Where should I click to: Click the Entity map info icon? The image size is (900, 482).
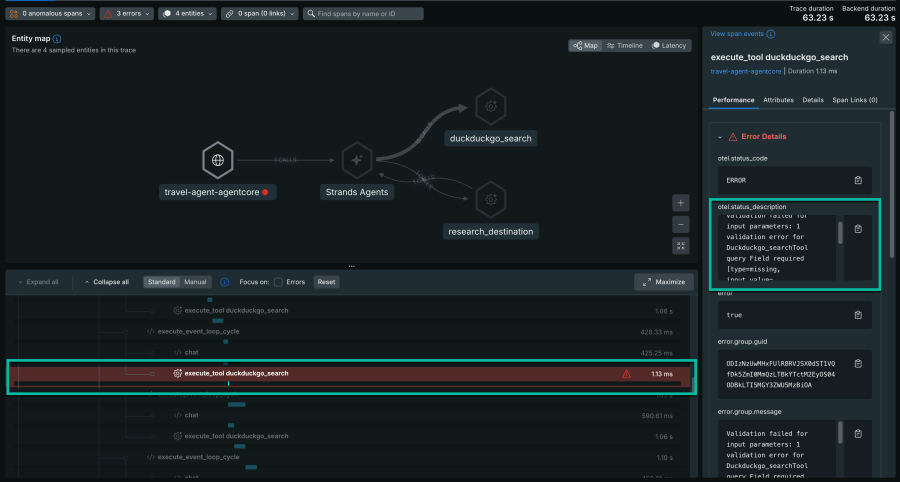click(57, 39)
